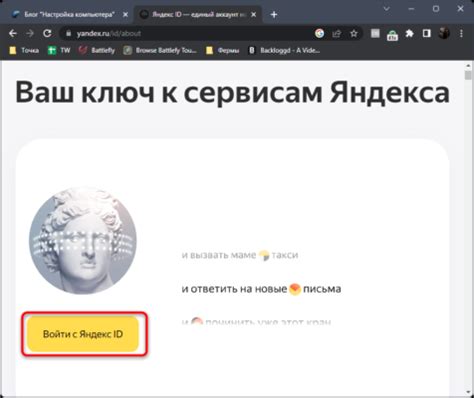Click the share page icon
The height and width of the screenshot is (398, 474).
(x=337, y=33)
